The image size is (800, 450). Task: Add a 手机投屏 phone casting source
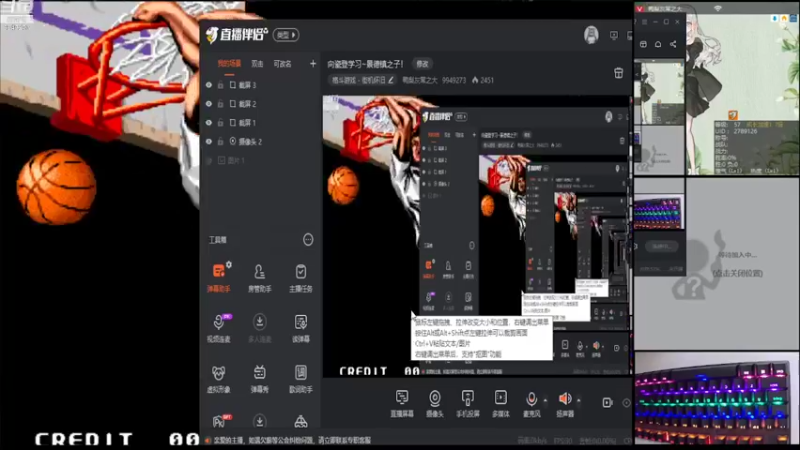tap(467, 404)
